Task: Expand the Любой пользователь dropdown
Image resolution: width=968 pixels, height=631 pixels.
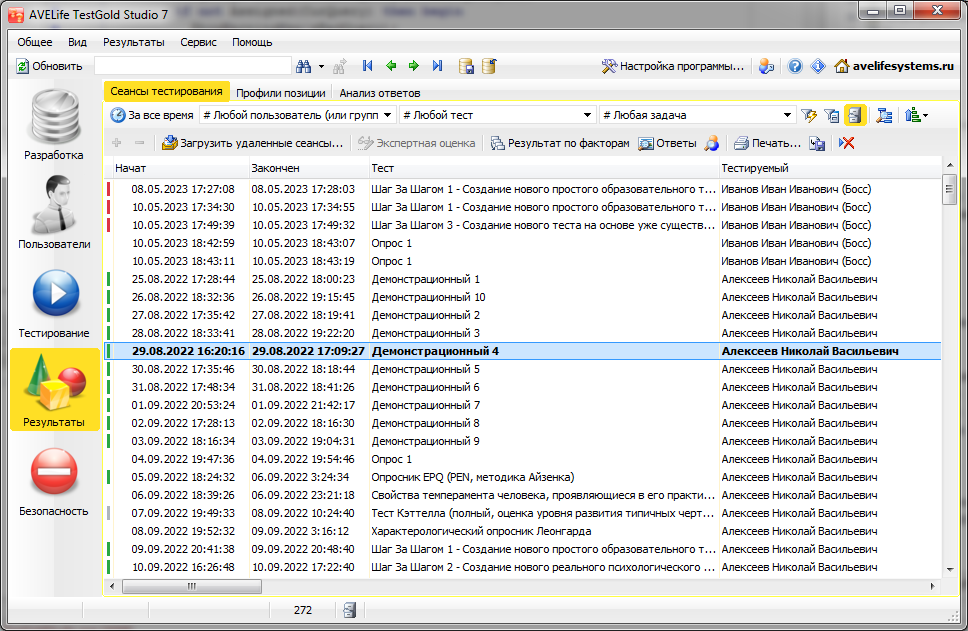Action: [389, 115]
